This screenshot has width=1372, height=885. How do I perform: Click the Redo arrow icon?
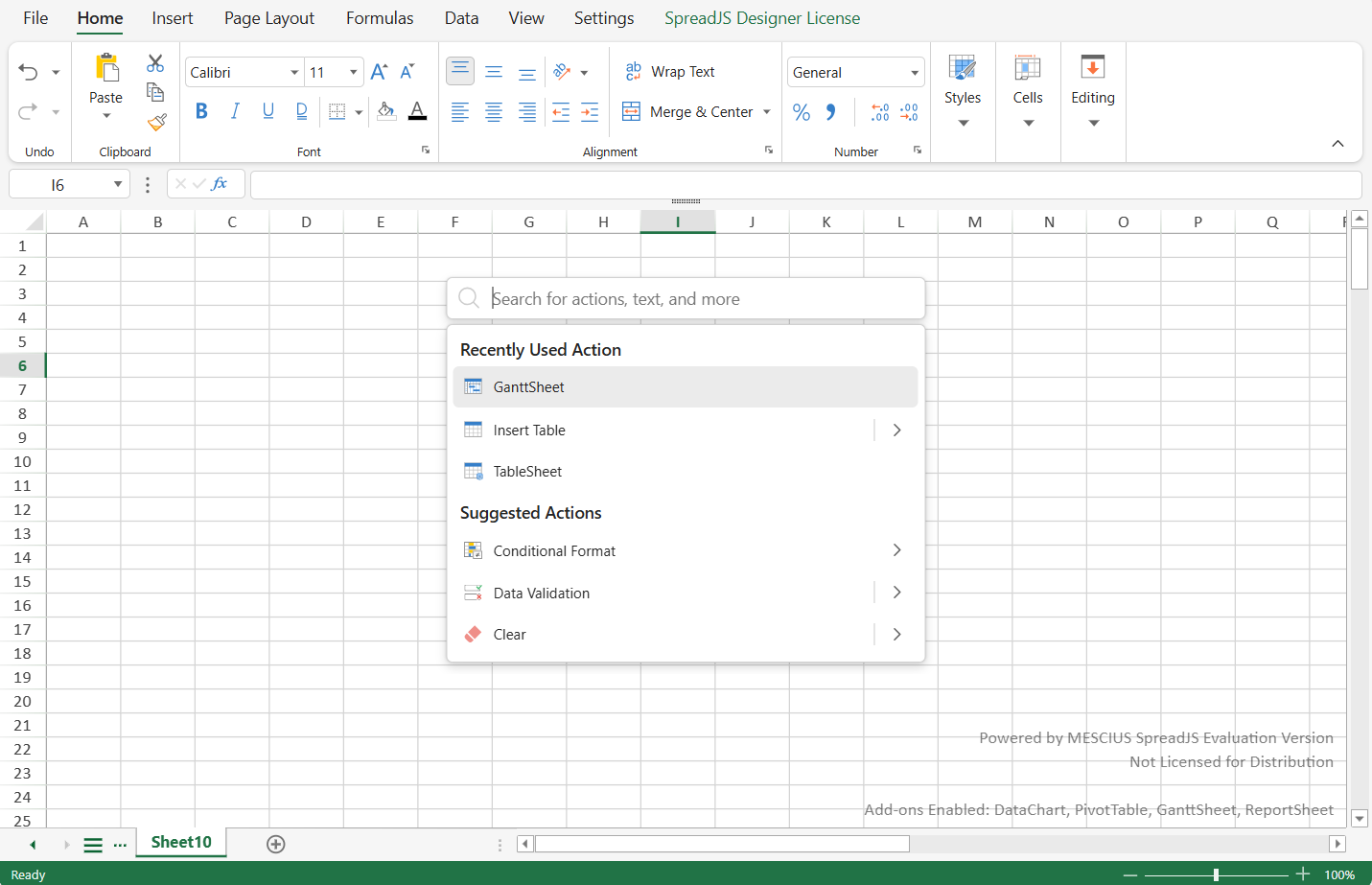click(x=28, y=111)
